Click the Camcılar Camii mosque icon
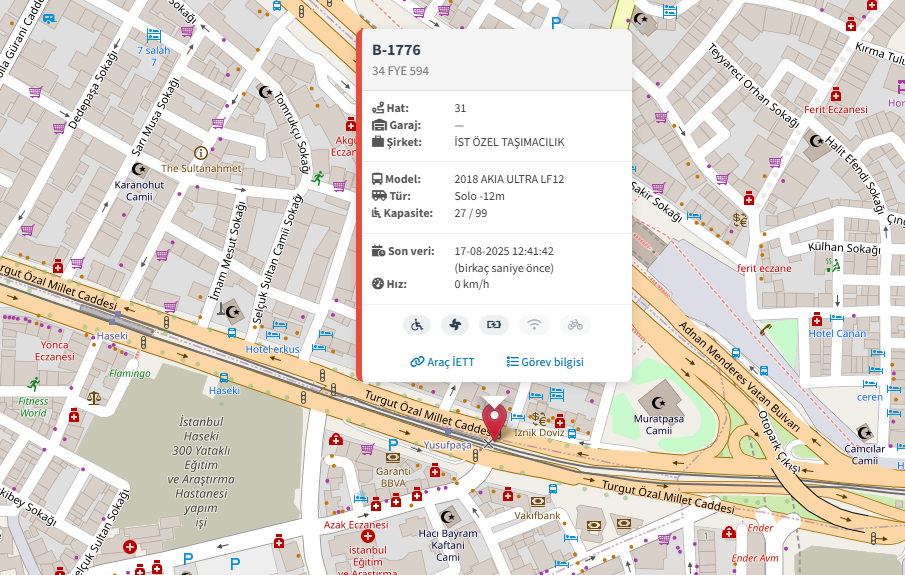 864,432
